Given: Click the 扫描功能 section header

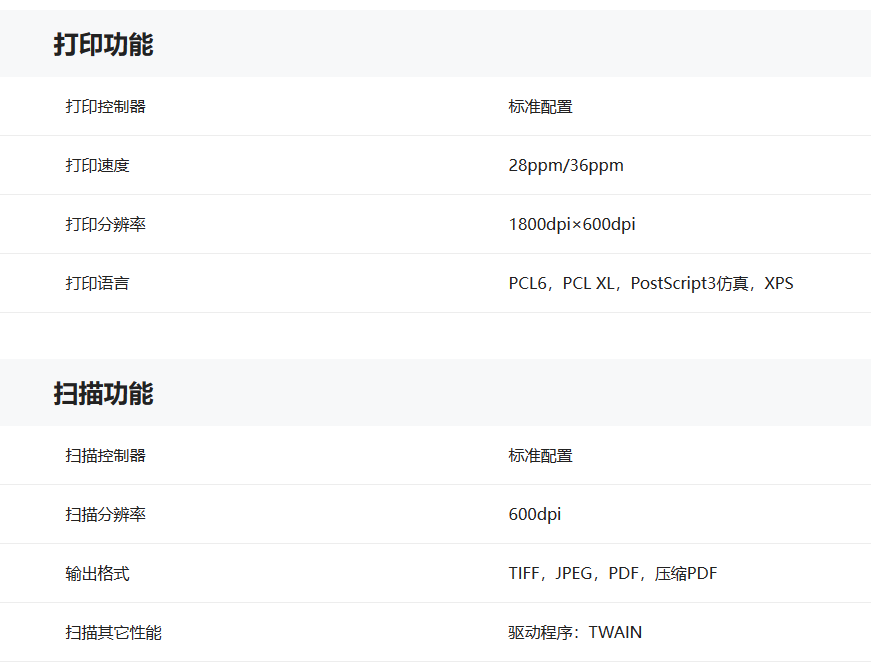Looking at the screenshot, I should [x=103, y=393].
